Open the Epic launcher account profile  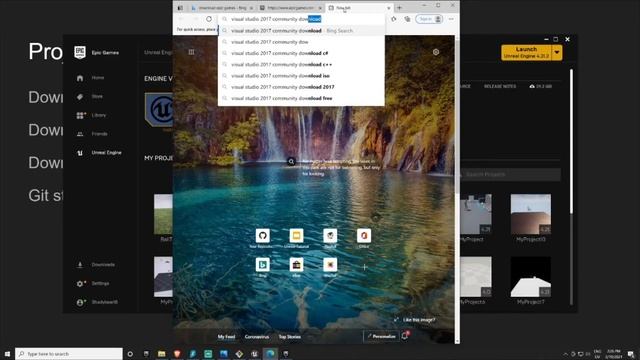pos(97,302)
